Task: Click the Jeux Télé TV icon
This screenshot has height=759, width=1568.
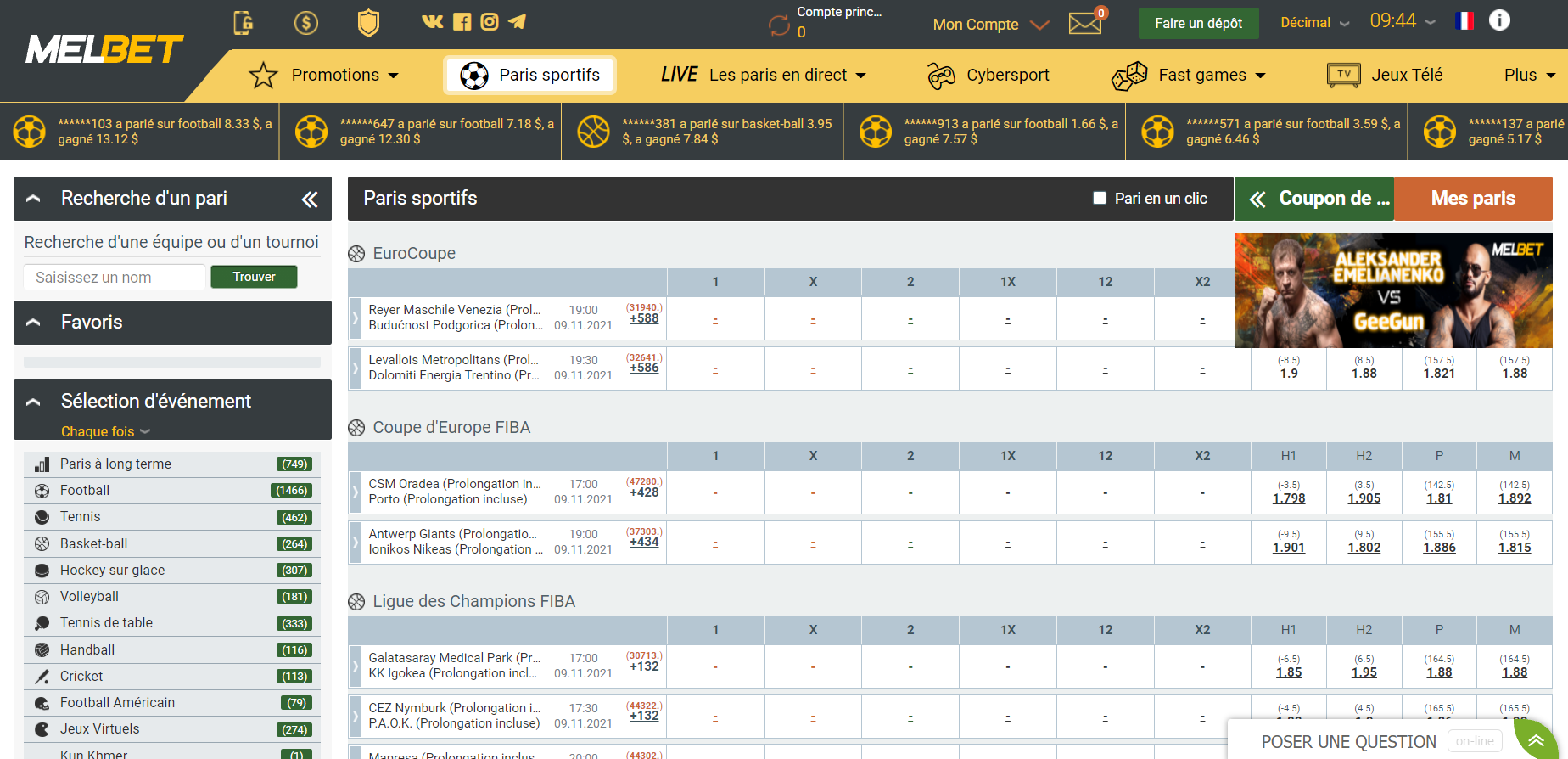Action: click(x=1344, y=75)
